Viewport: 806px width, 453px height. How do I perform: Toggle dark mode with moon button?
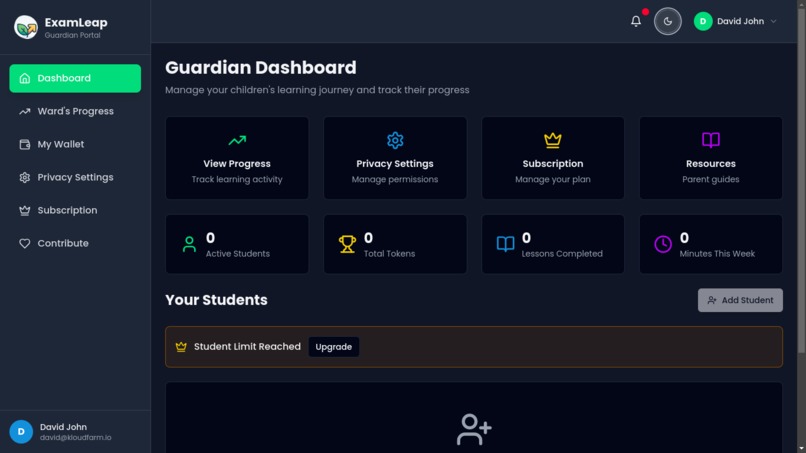667,21
